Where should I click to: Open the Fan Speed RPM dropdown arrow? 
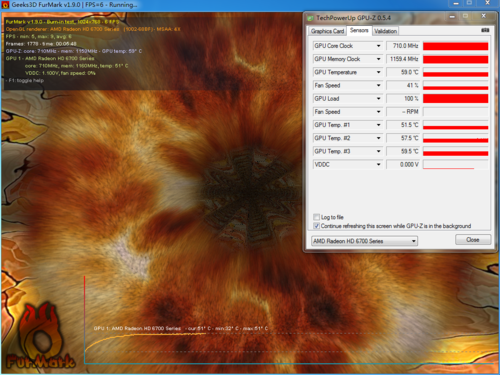378,112
